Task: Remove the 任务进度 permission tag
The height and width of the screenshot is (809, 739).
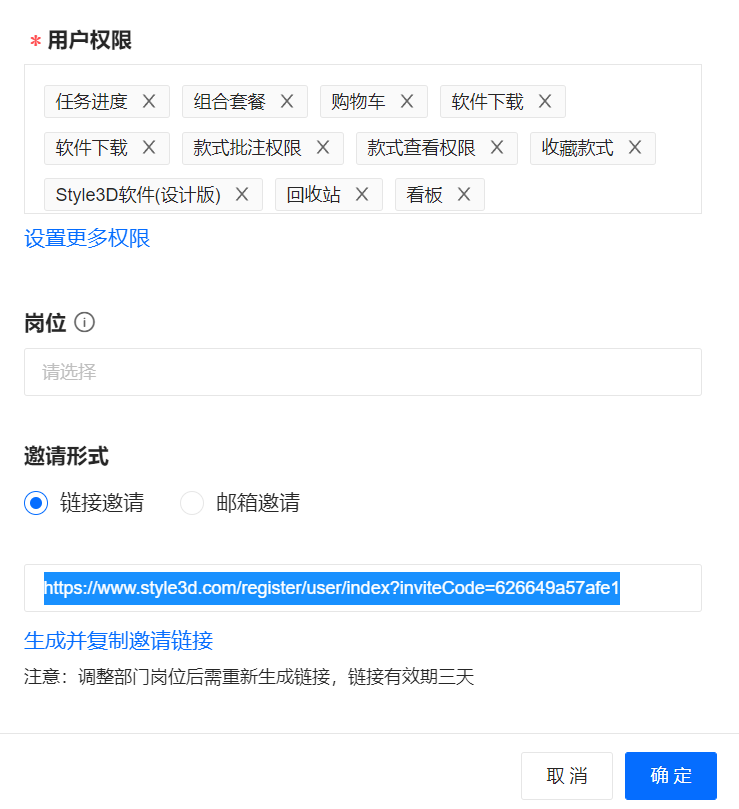Action: [149, 101]
